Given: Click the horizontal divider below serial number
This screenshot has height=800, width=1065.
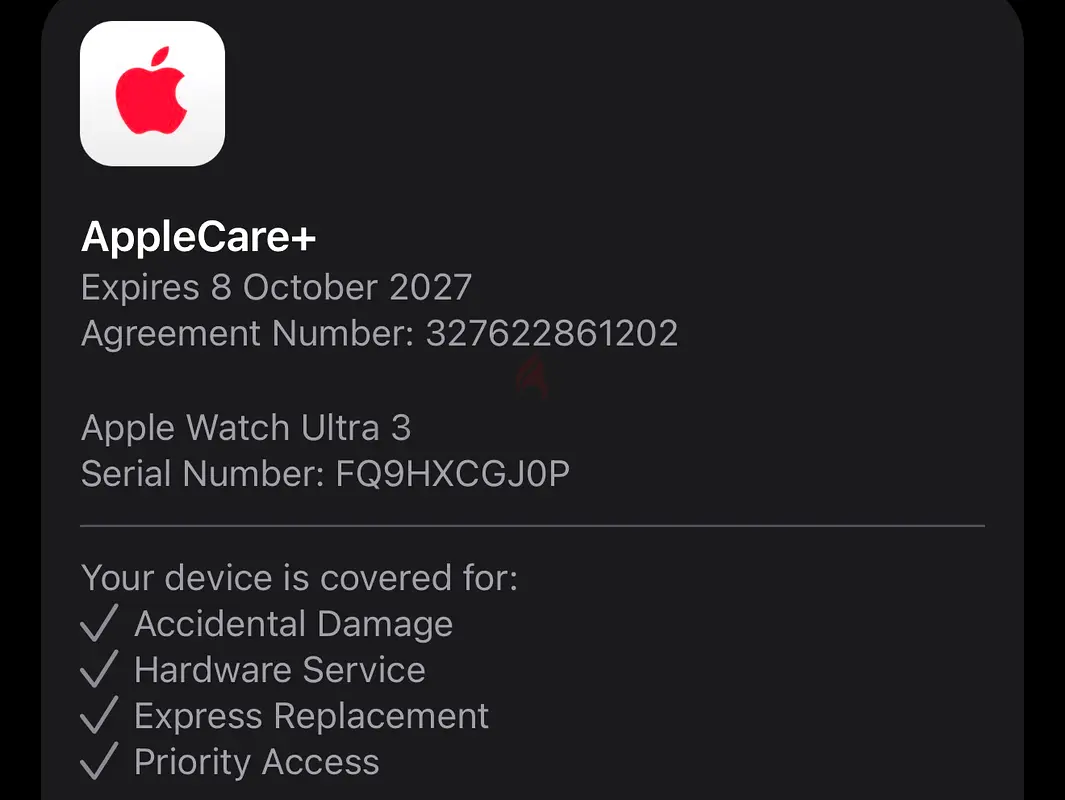Looking at the screenshot, I should pos(532,526).
